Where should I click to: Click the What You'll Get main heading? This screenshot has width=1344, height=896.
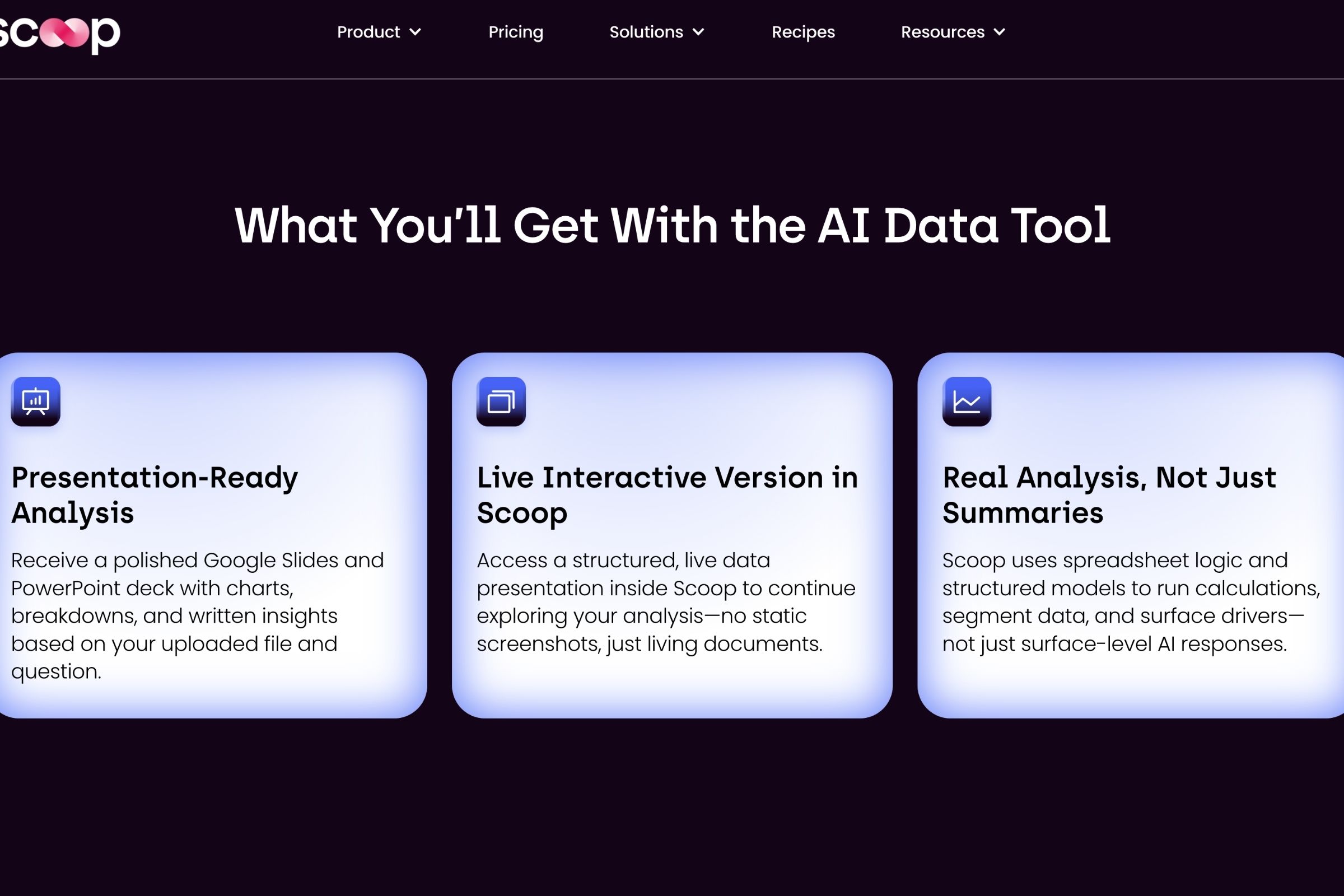672,225
